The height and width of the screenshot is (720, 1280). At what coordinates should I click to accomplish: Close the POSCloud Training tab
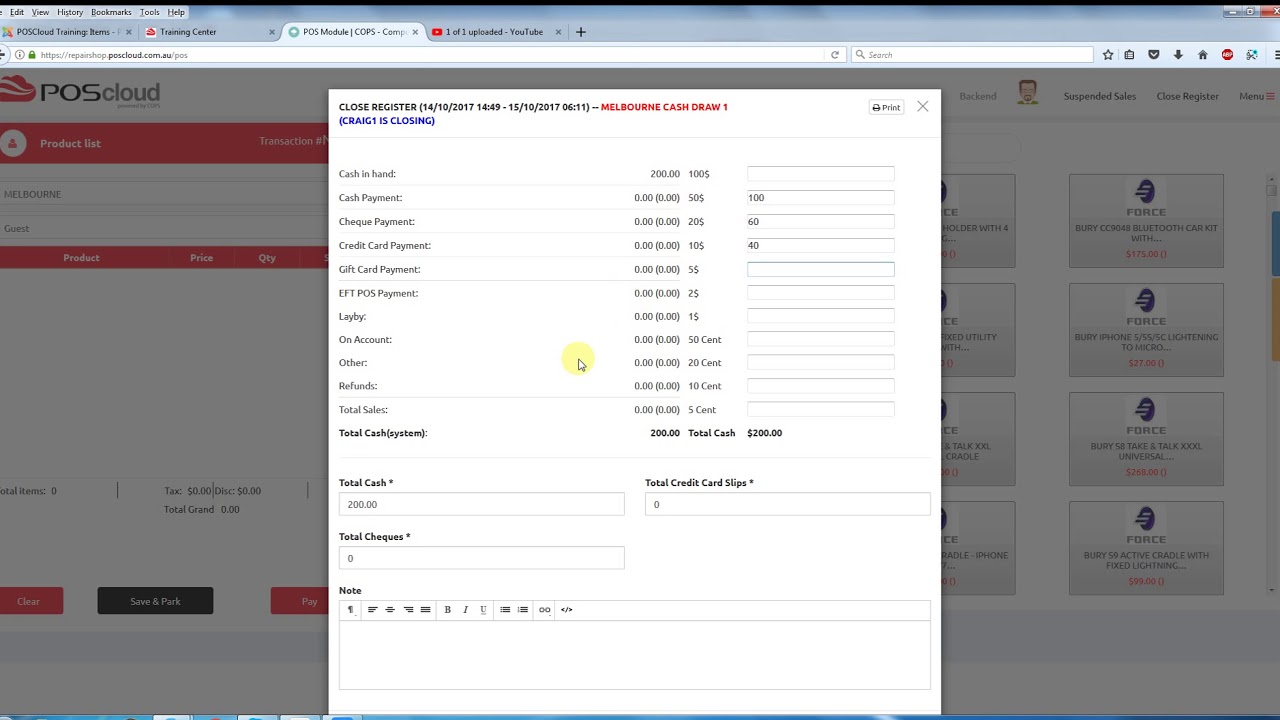coord(129,32)
